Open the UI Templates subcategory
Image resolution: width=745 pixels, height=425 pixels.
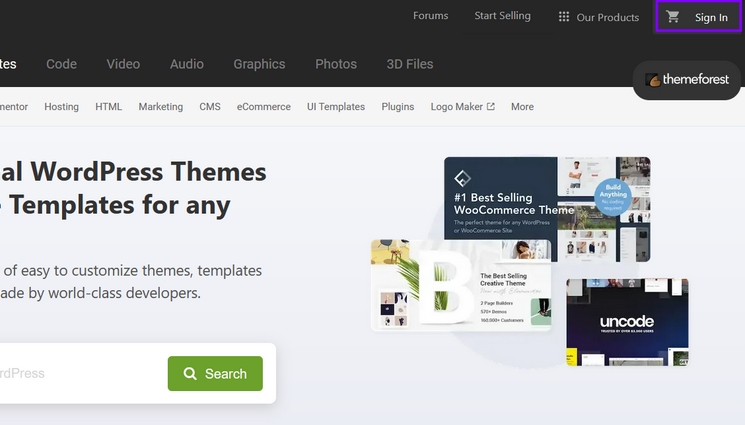[x=336, y=107]
